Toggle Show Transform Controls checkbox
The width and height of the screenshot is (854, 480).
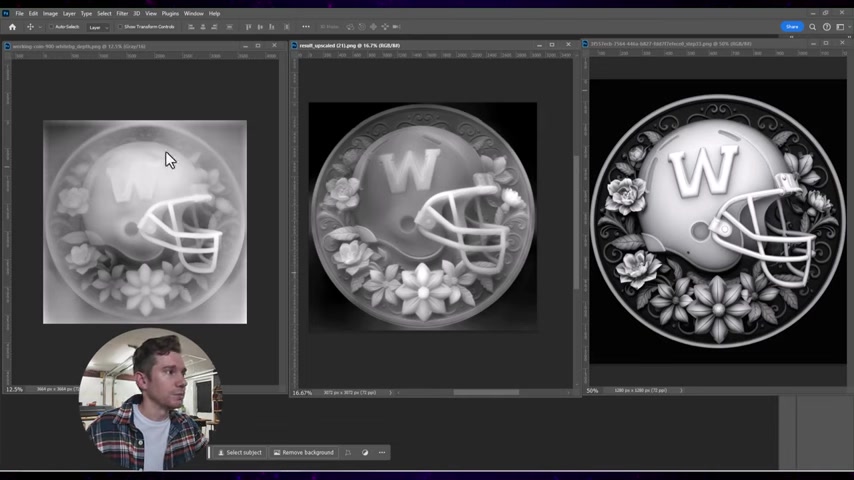click(121, 27)
